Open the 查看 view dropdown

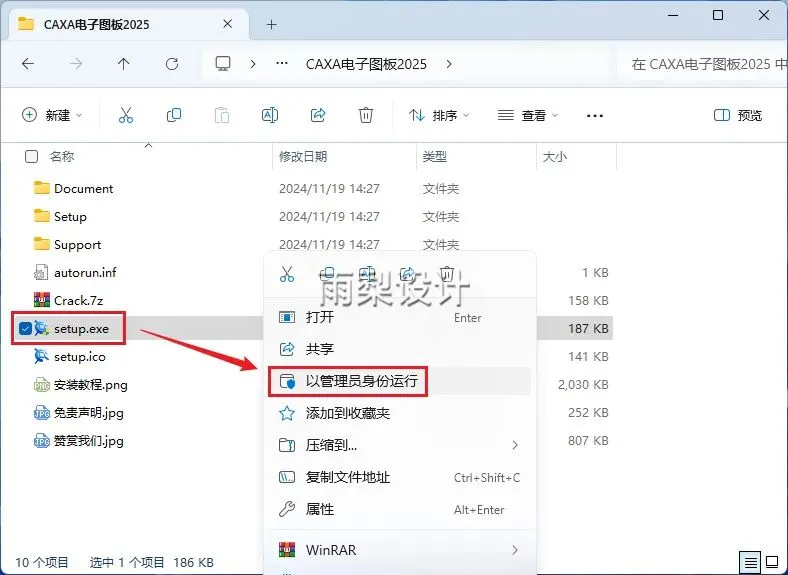[528, 116]
